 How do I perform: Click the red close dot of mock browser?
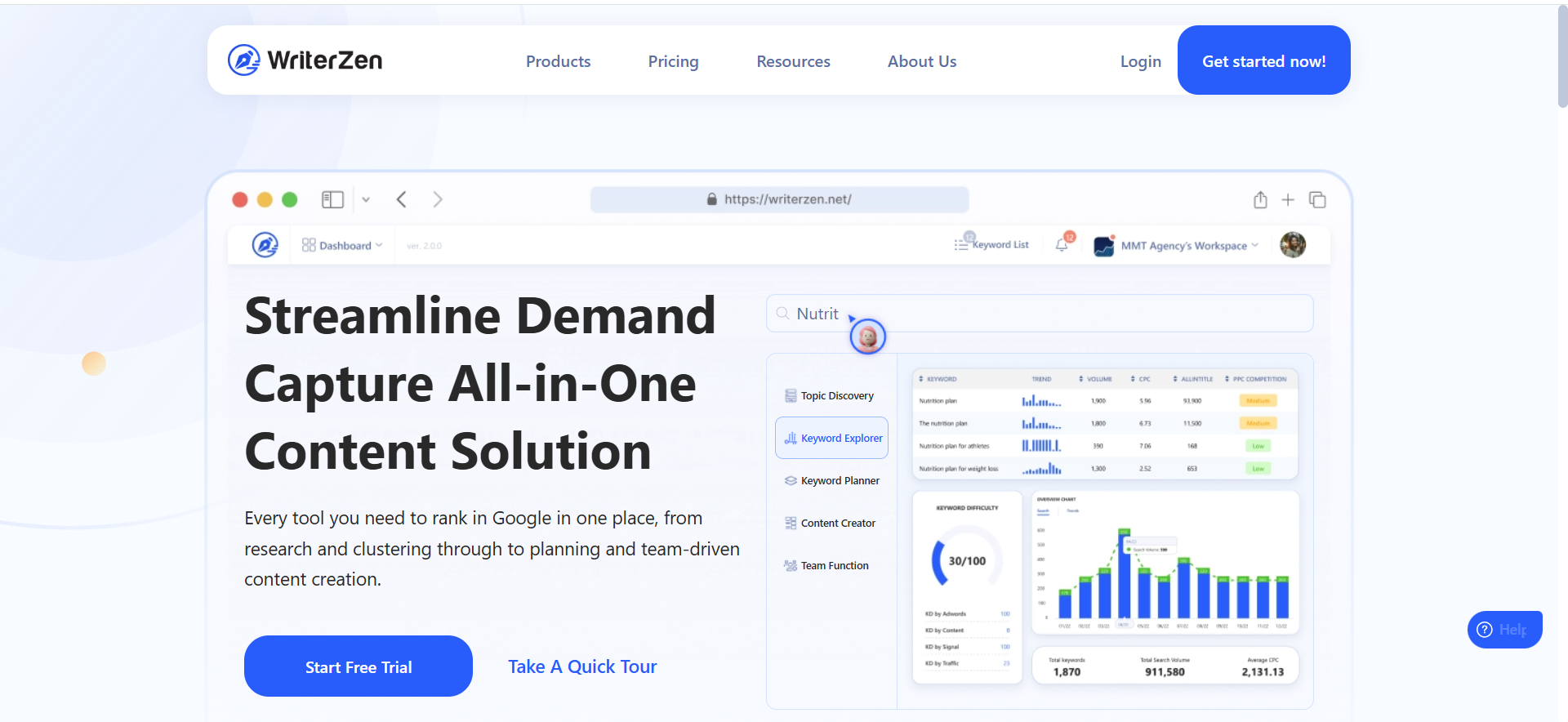tap(240, 199)
